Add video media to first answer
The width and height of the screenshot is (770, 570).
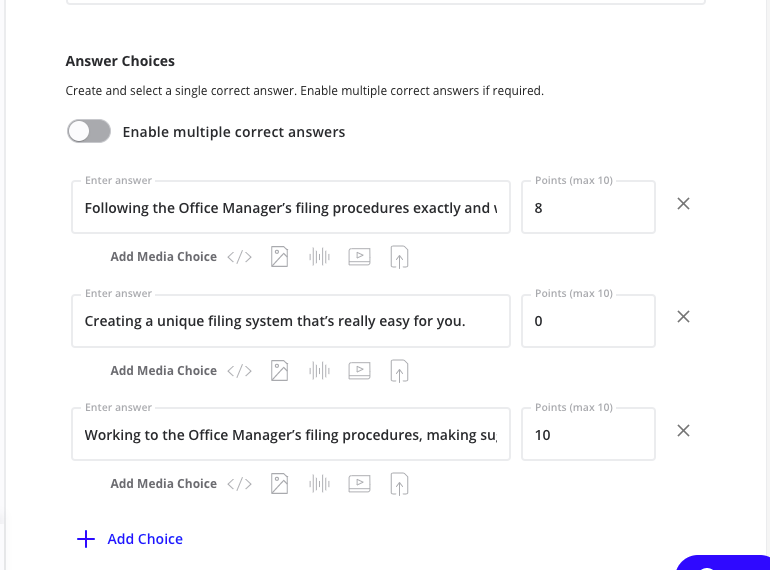point(359,257)
